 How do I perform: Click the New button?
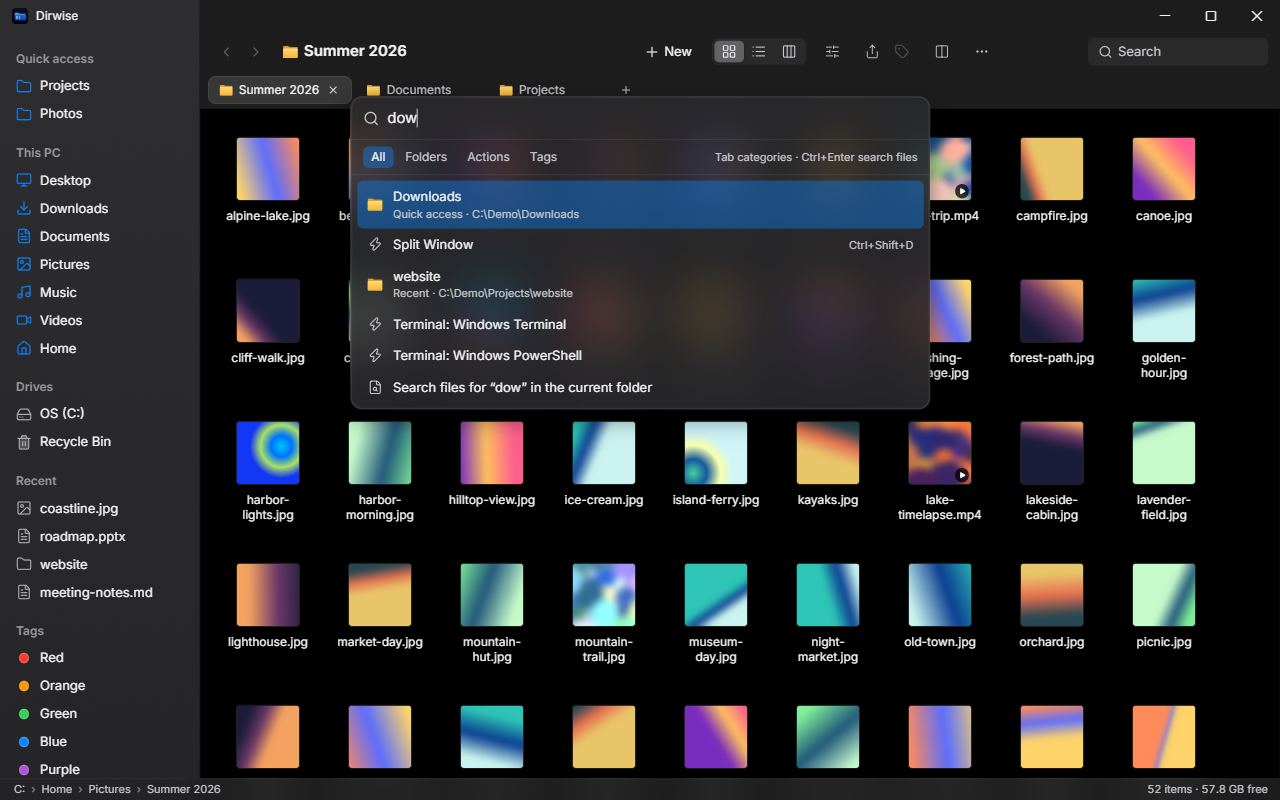(668, 52)
